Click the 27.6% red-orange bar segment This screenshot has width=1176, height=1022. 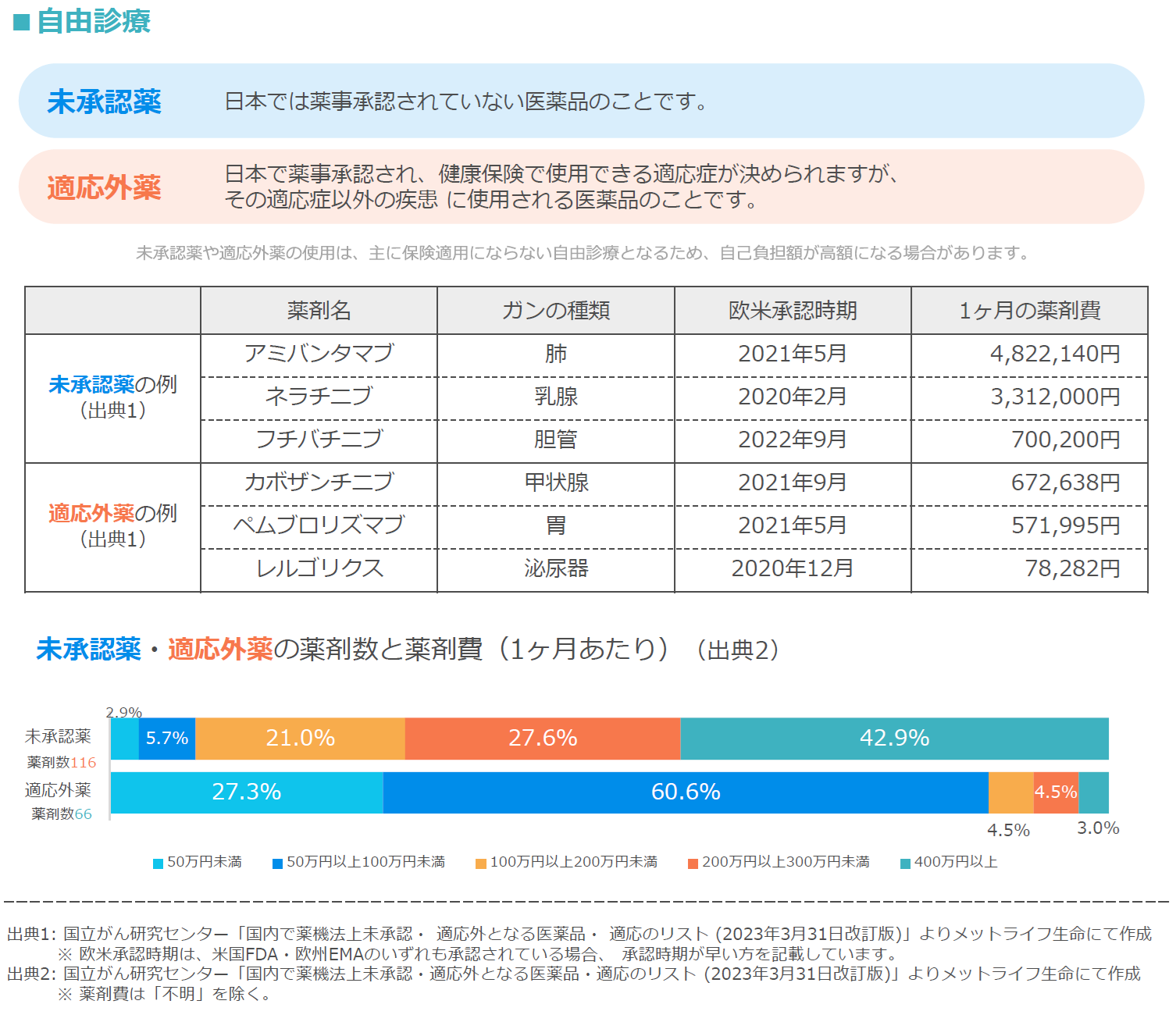click(543, 739)
